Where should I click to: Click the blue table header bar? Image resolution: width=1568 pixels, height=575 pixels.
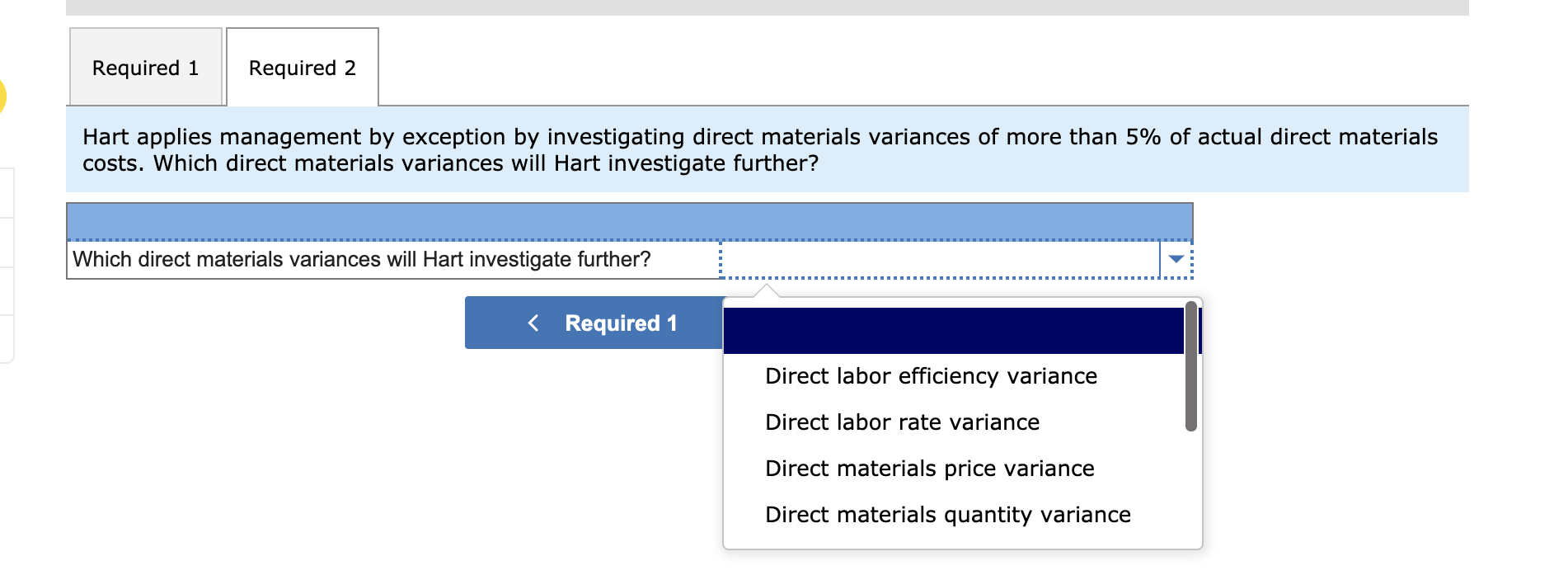point(629,221)
